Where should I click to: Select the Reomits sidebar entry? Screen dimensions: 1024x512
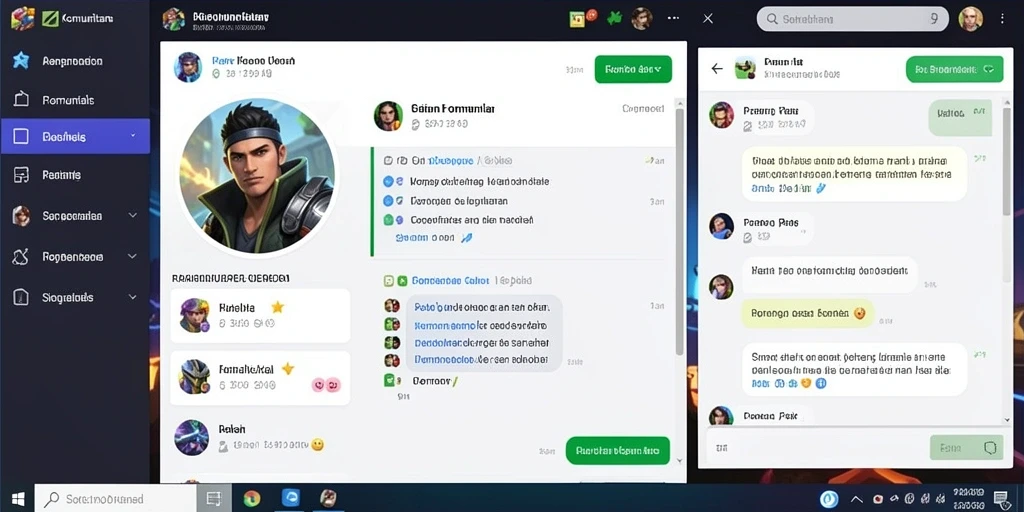tap(75, 174)
